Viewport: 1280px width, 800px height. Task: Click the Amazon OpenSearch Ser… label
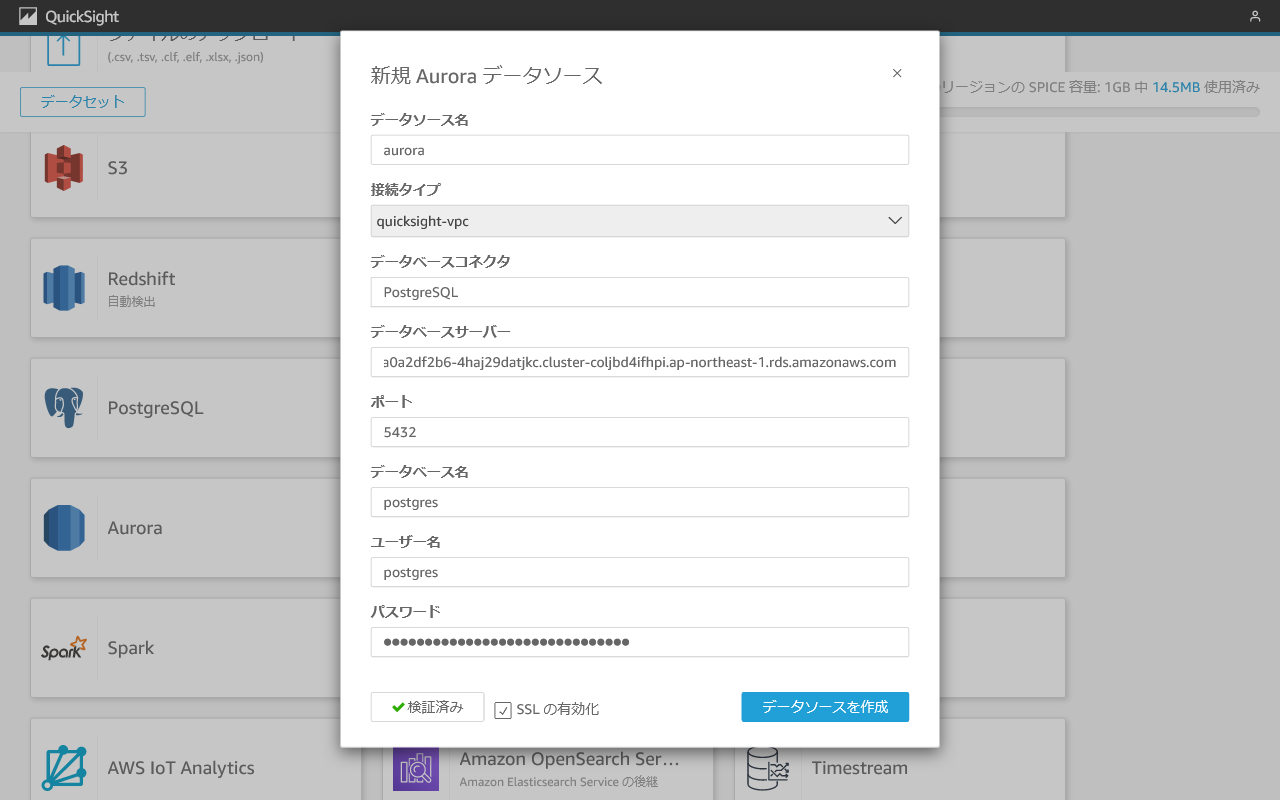tap(569, 759)
